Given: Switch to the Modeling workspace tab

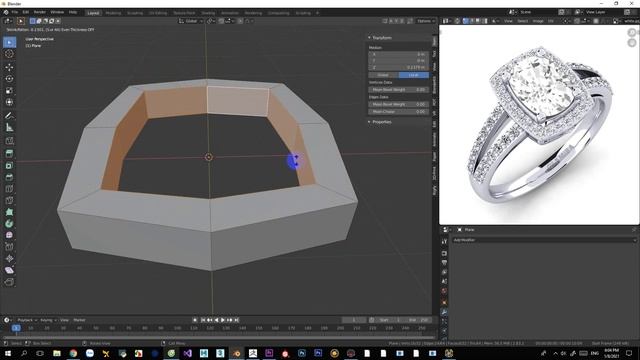Looking at the screenshot, I should tap(113, 13).
